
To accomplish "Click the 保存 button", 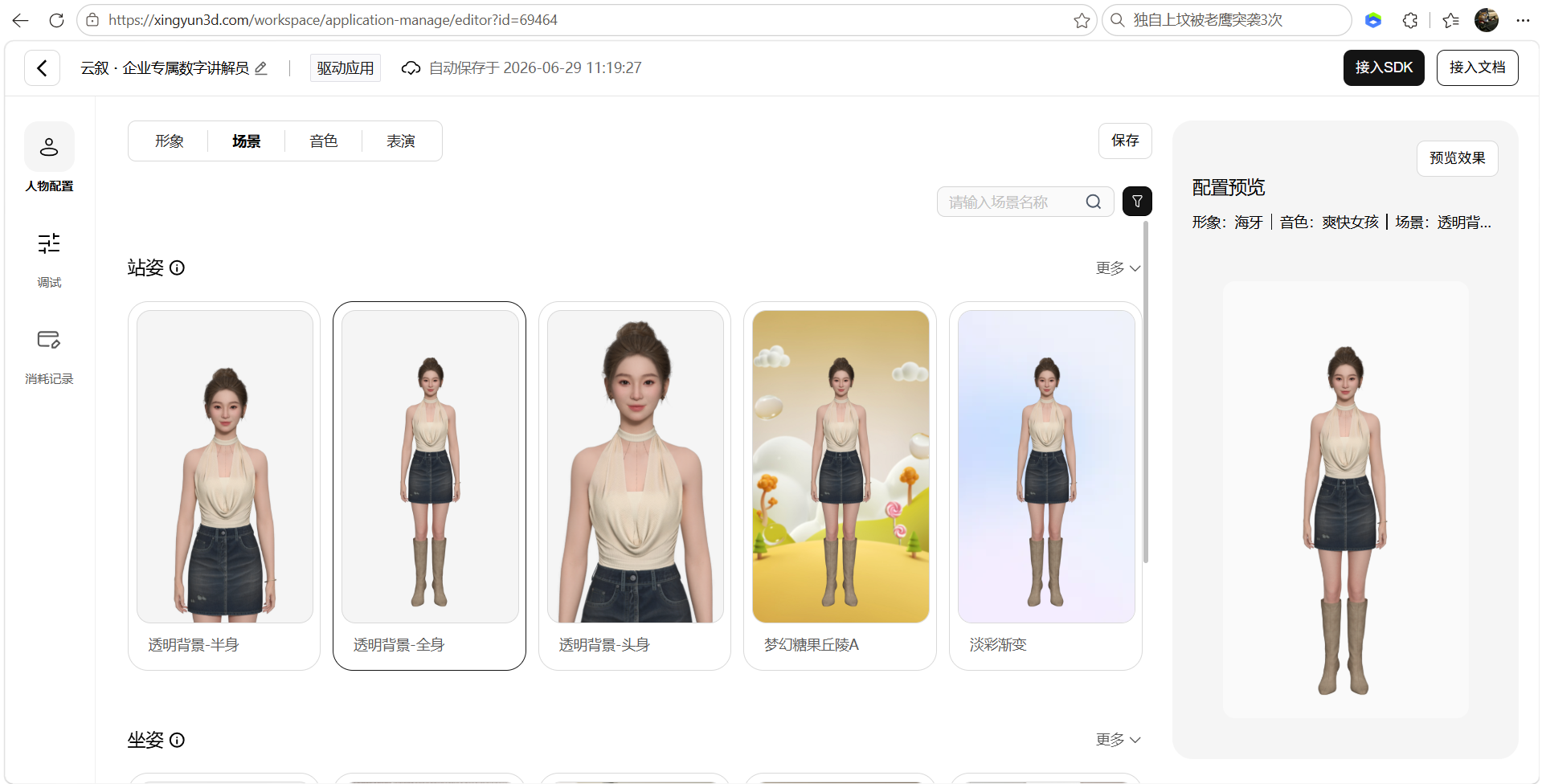I will coord(1125,141).
